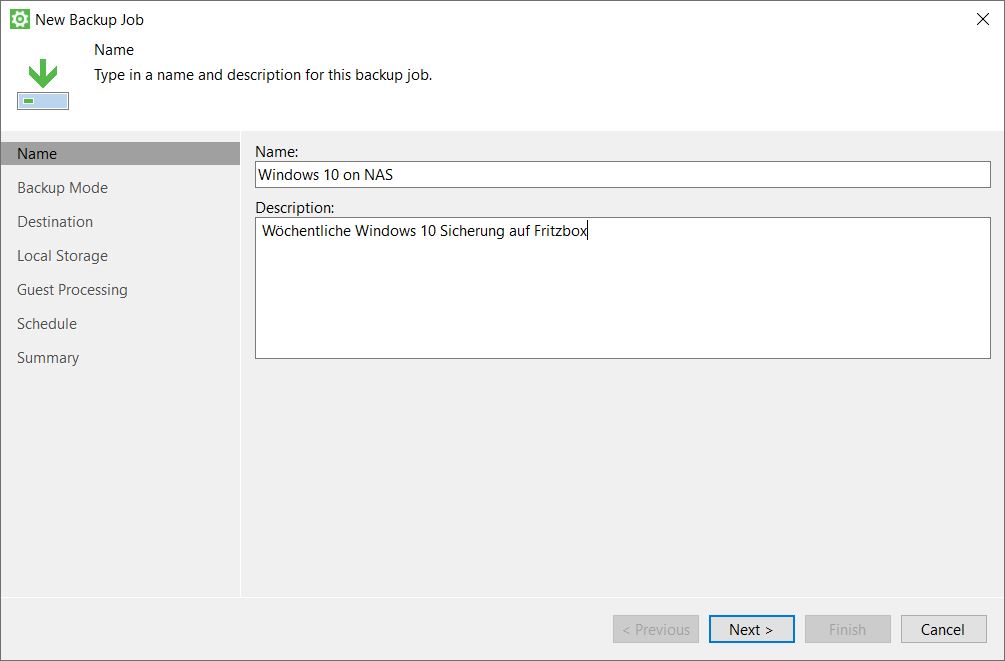
Task: Click the Name field containing Windows 10 on NAS
Action: 622,175
